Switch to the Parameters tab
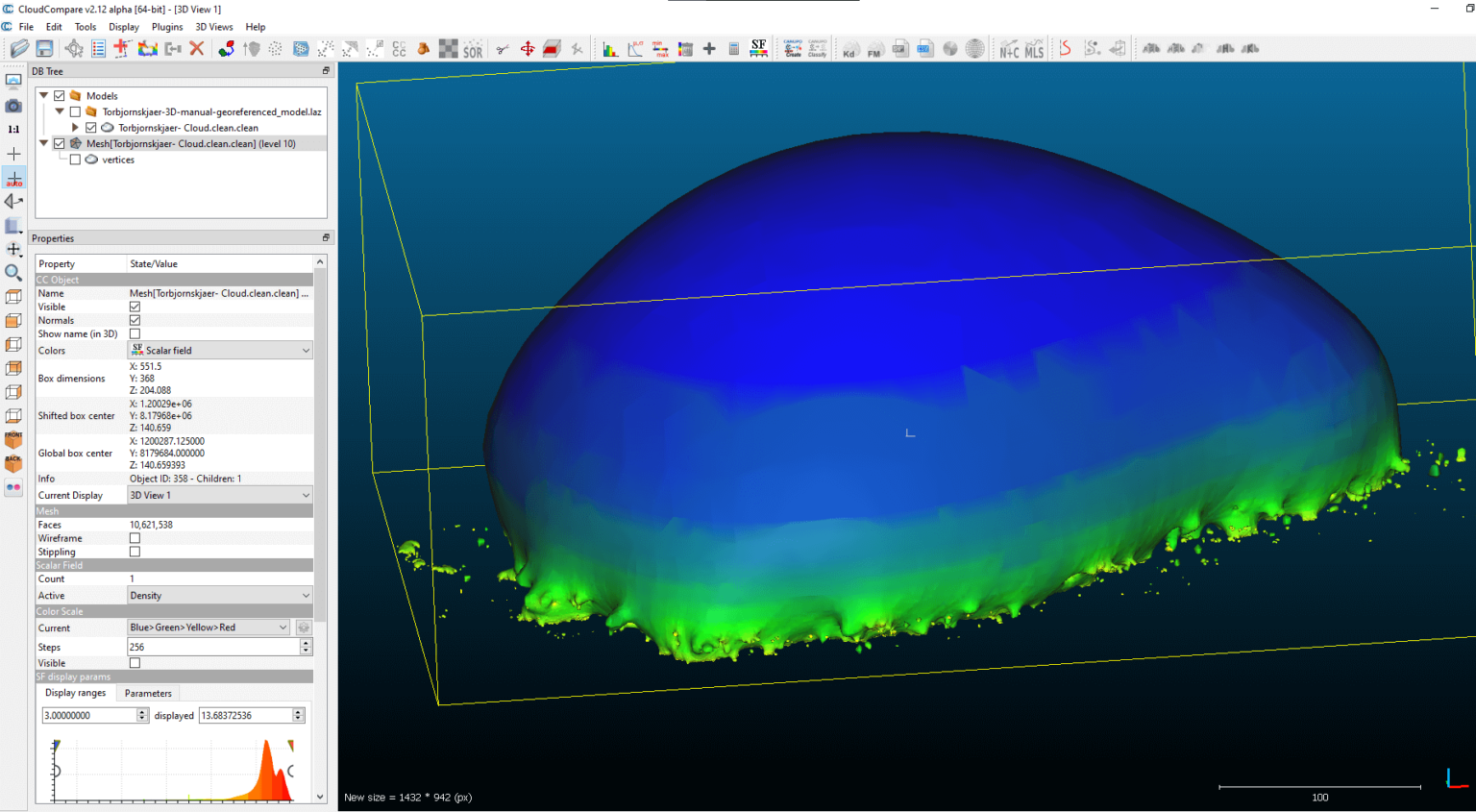 click(148, 693)
